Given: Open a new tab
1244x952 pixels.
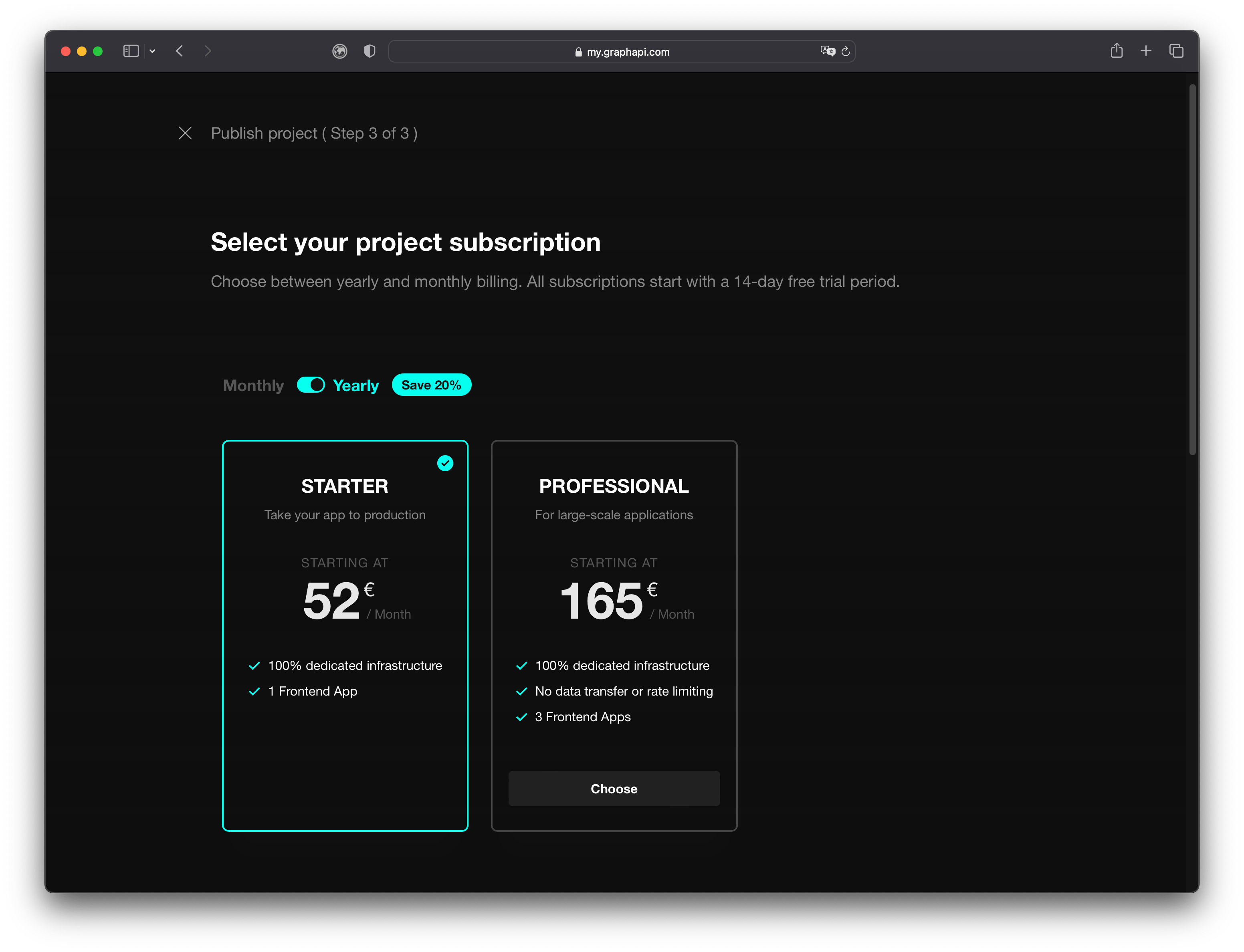Looking at the screenshot, I should coord(1146,51).
